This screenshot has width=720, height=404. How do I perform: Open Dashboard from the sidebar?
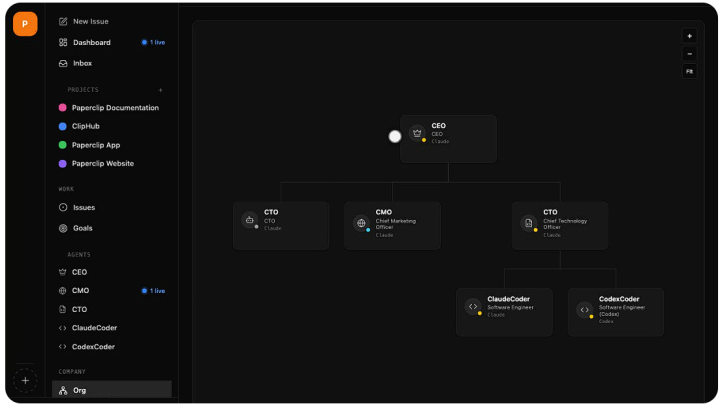click(x=91, y=42)
